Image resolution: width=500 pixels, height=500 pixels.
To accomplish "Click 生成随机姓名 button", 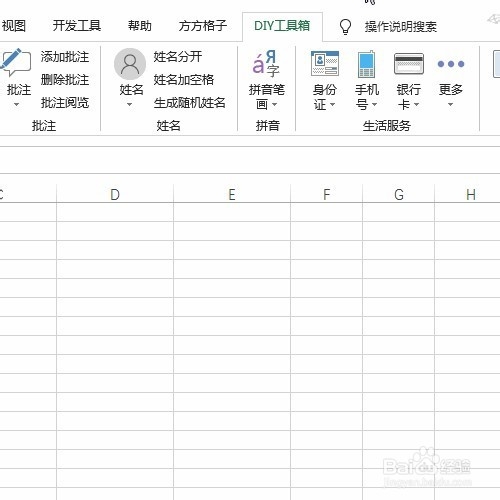I will pos(189,103).
